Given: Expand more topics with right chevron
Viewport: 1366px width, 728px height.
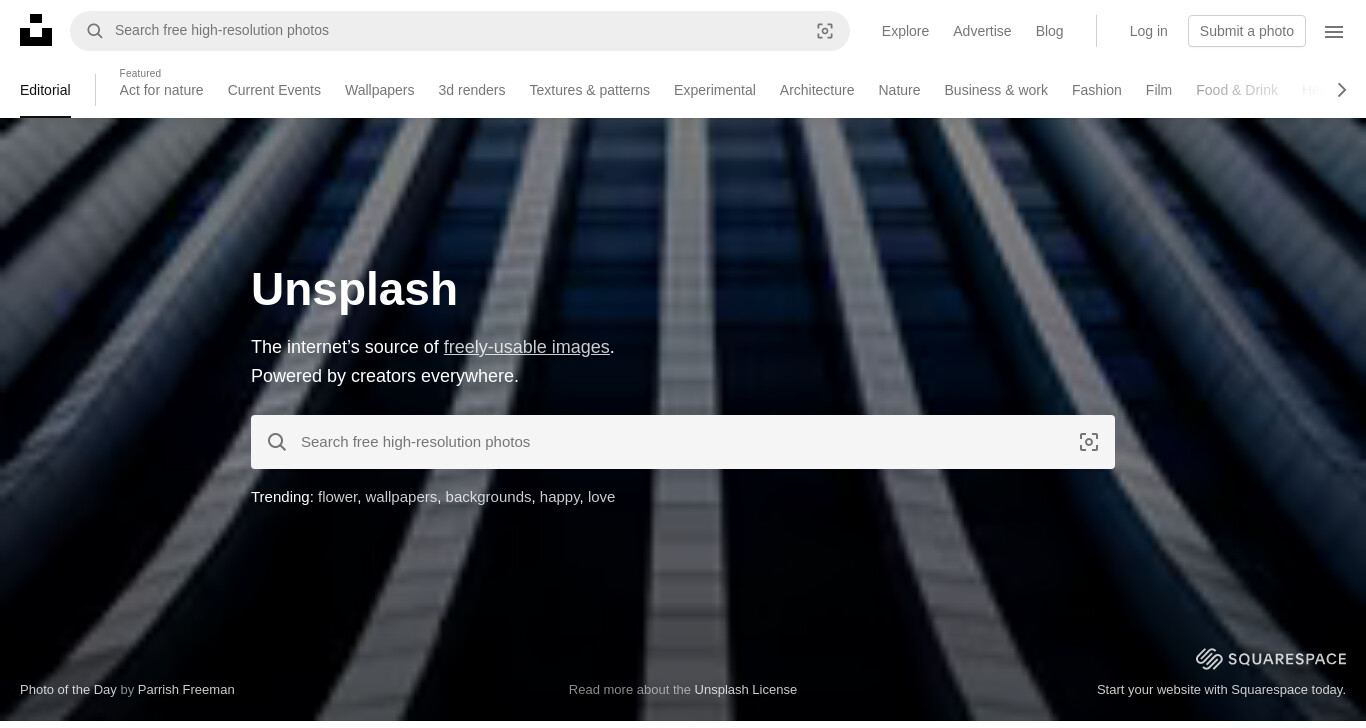Looking at the screenshot, I should pyautogui.click(x=1342, y=90).
